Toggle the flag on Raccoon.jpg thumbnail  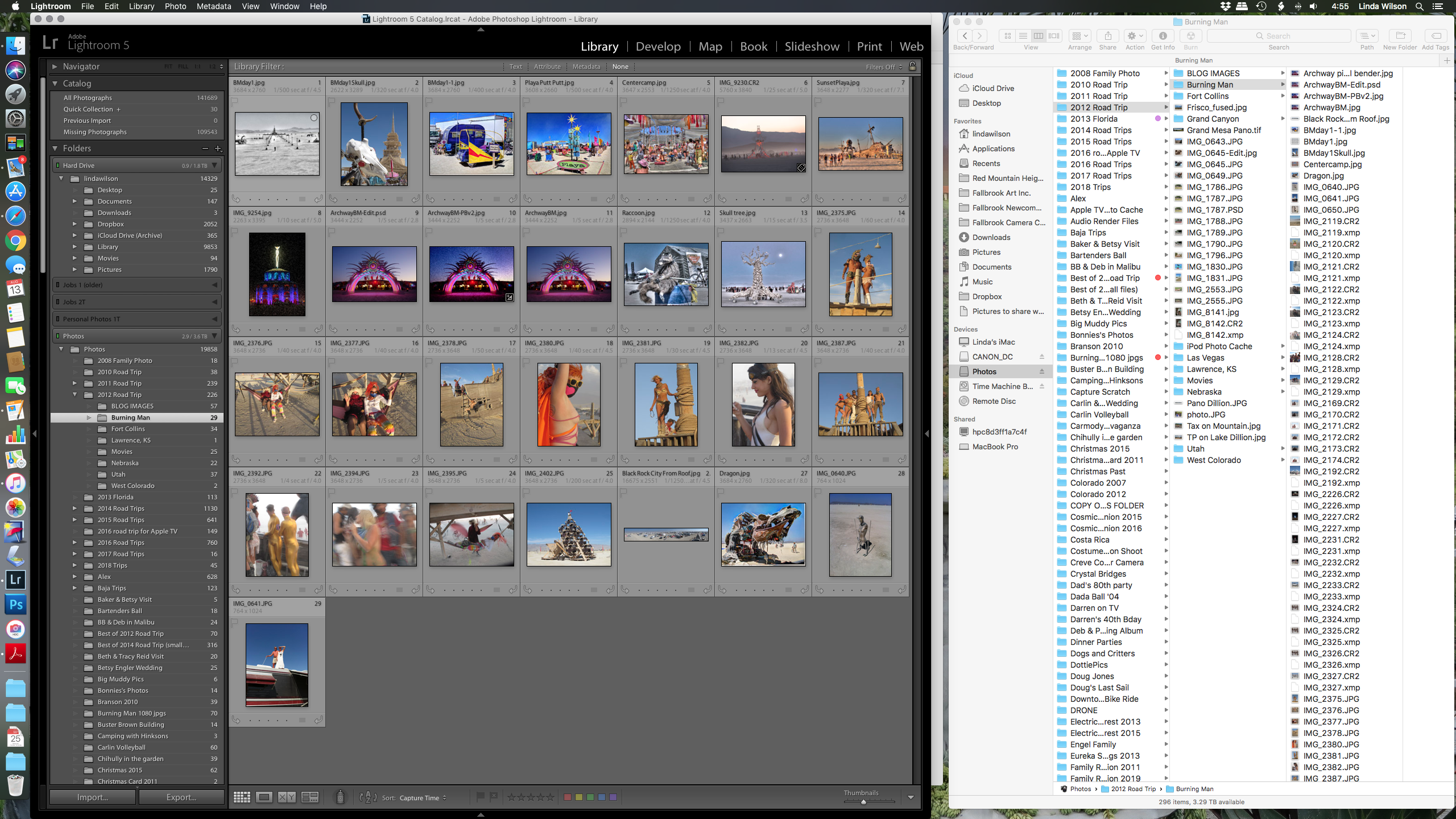[623, 231]
